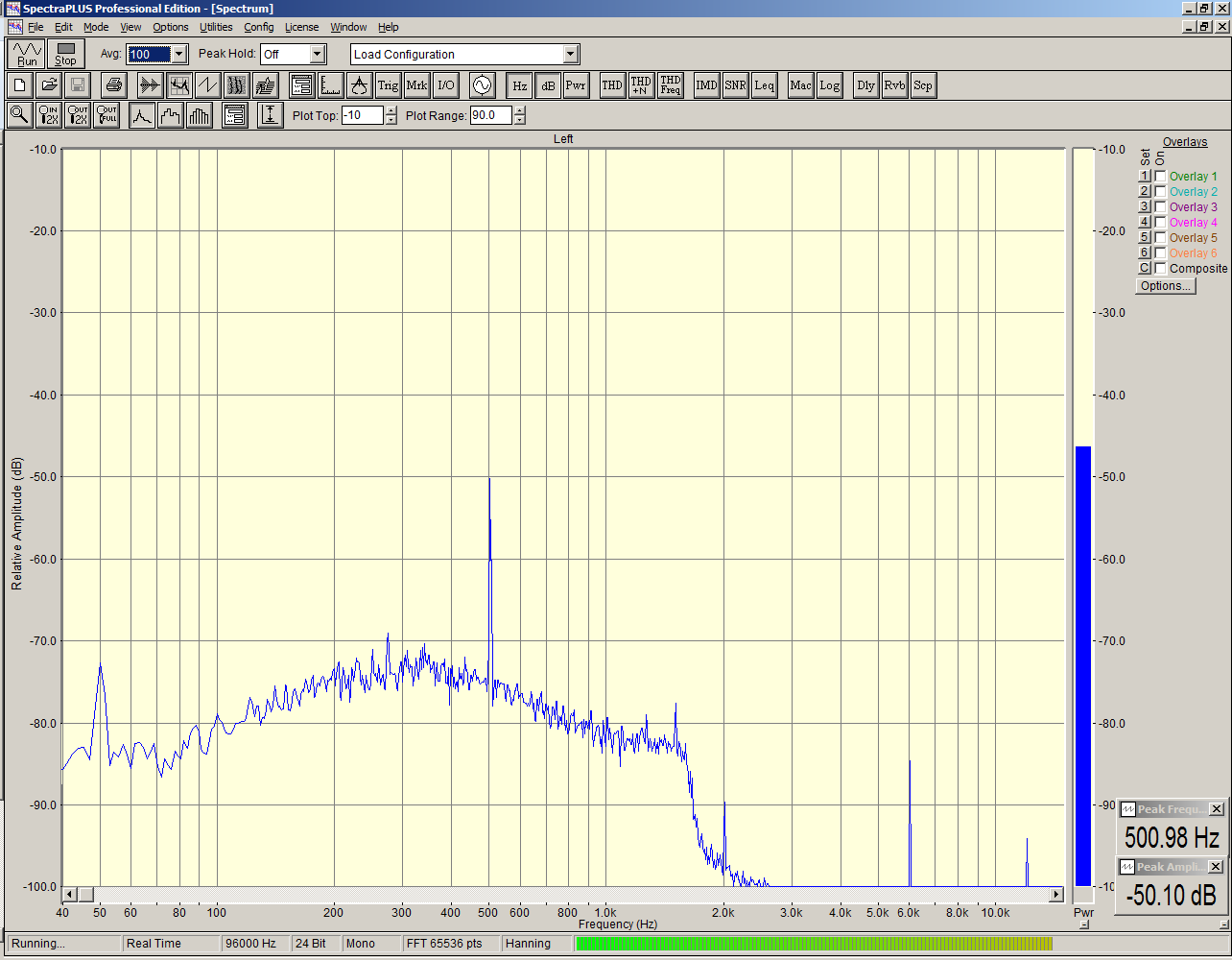This screenshot has width=1232, height=960.
Task: Open the folder icon to load a file
Action: (x=49, y=85)
